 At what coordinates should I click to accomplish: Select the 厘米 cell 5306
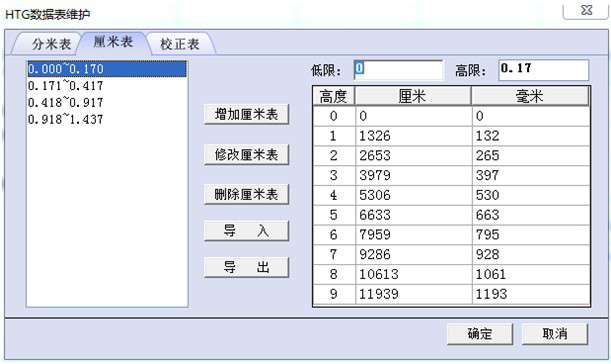[x=413, y=195]
